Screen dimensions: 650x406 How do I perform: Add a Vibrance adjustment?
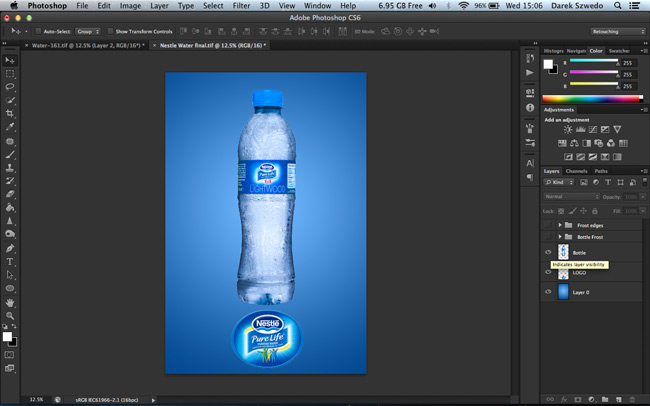point(617,129)
